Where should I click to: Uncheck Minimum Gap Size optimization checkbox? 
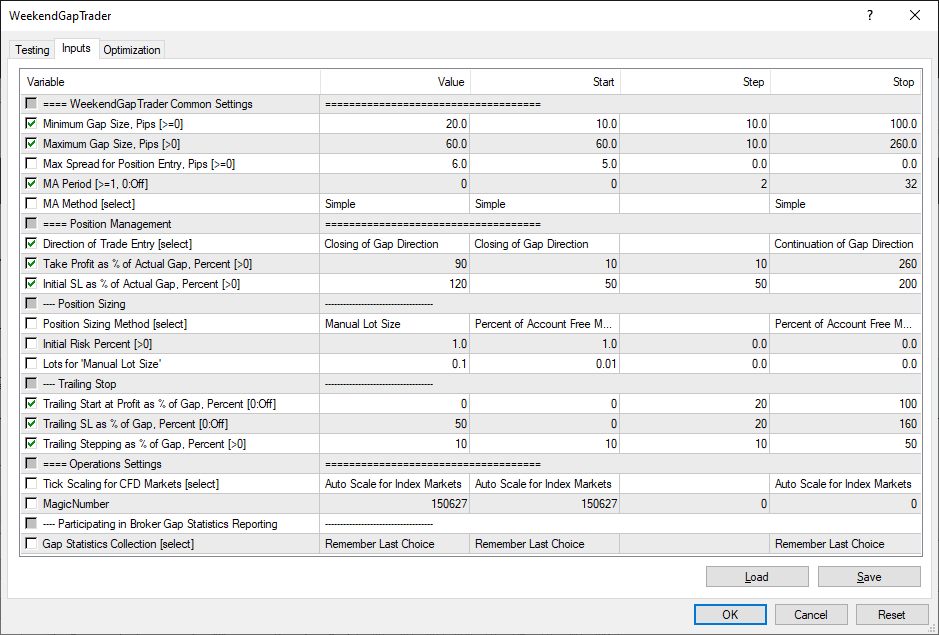point(33,124)
